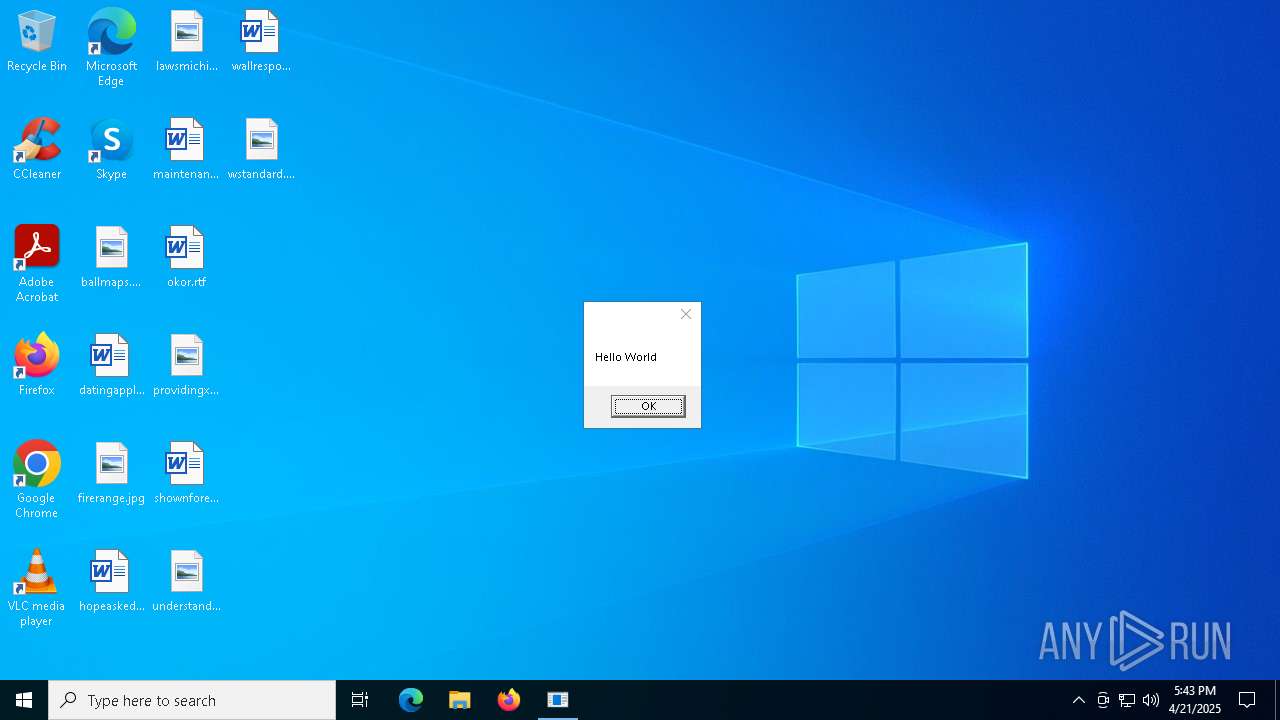Select the maintenan Word document icon
This screenshot has width=1280, height=720.
pyautogui.click(x=186, y=150)
